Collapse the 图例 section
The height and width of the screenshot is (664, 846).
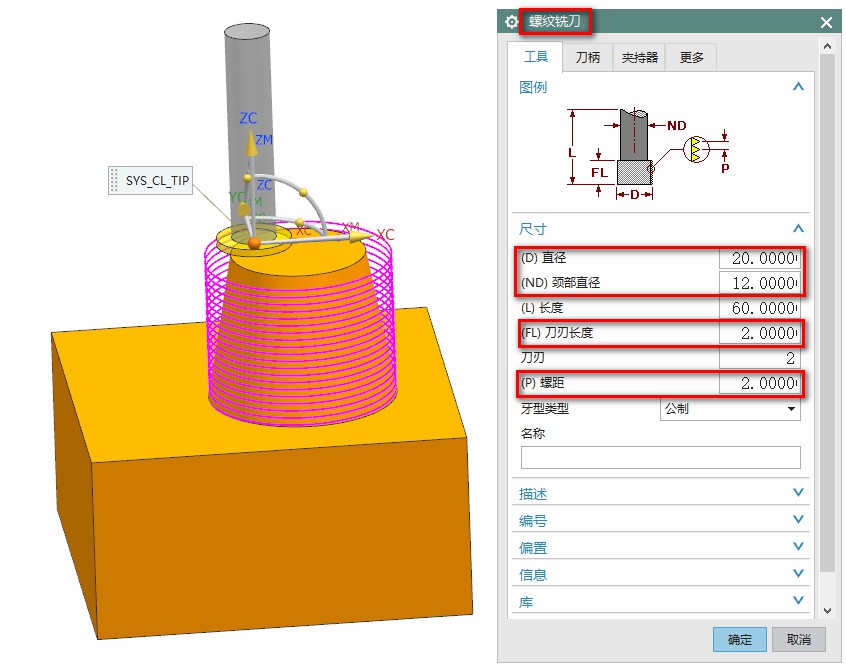click(x=797, y=87)
